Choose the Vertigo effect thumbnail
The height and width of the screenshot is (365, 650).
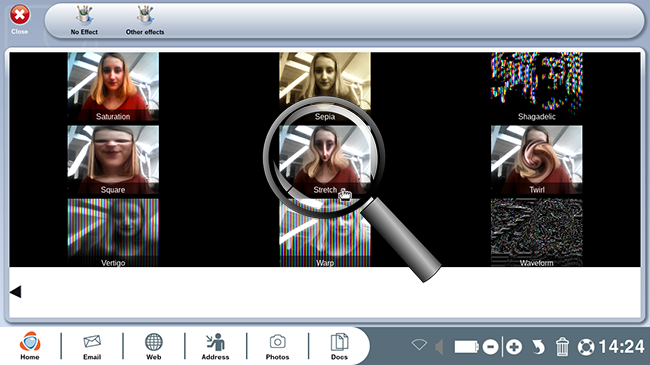tap(113, 233)
